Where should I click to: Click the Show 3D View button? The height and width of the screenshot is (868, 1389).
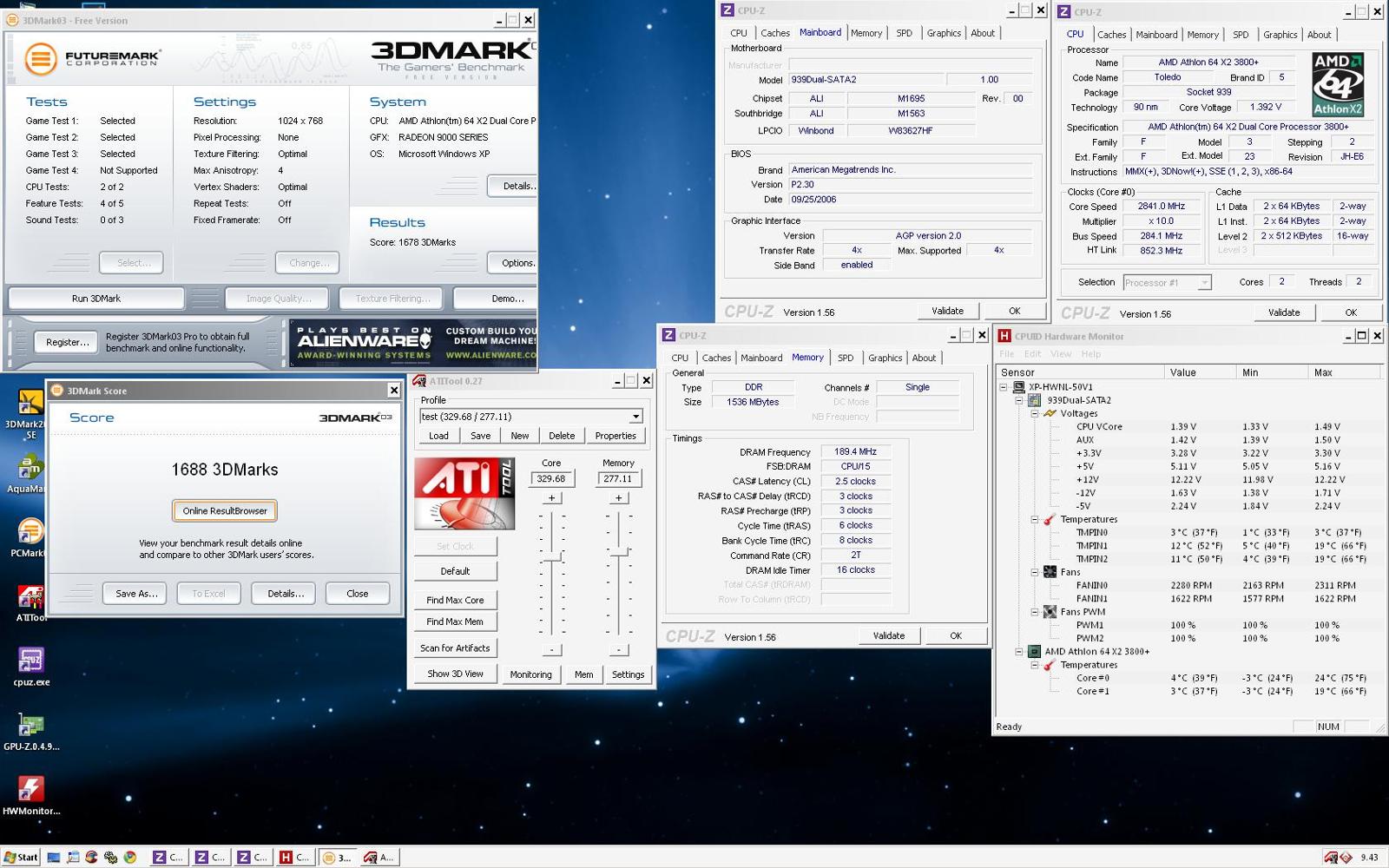455,674
